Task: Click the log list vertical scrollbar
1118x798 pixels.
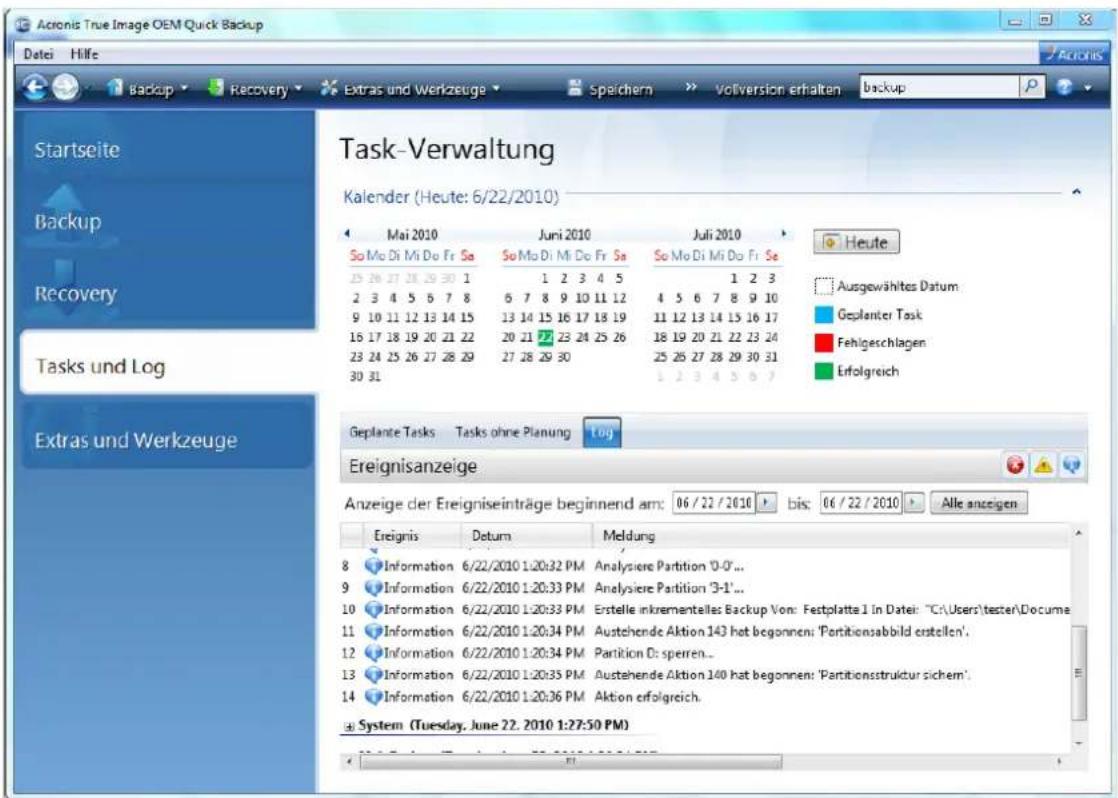Action: pyautogui.click(x=1079, y=673)
